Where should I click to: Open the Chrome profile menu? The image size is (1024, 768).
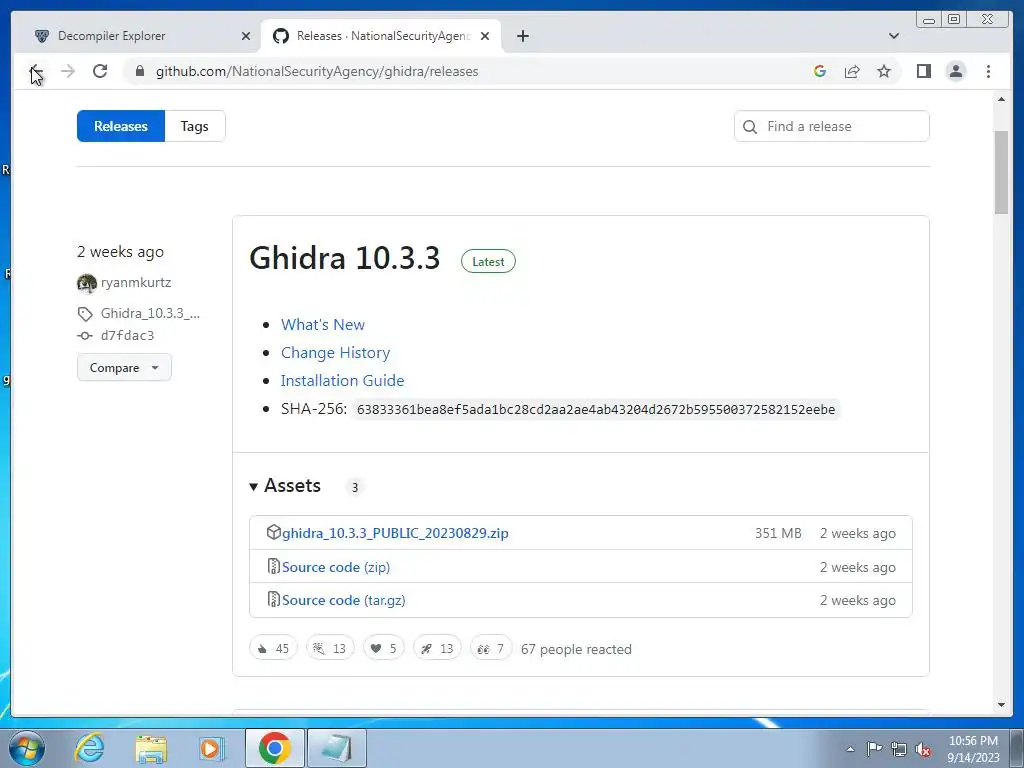click(x=955, y=71)
